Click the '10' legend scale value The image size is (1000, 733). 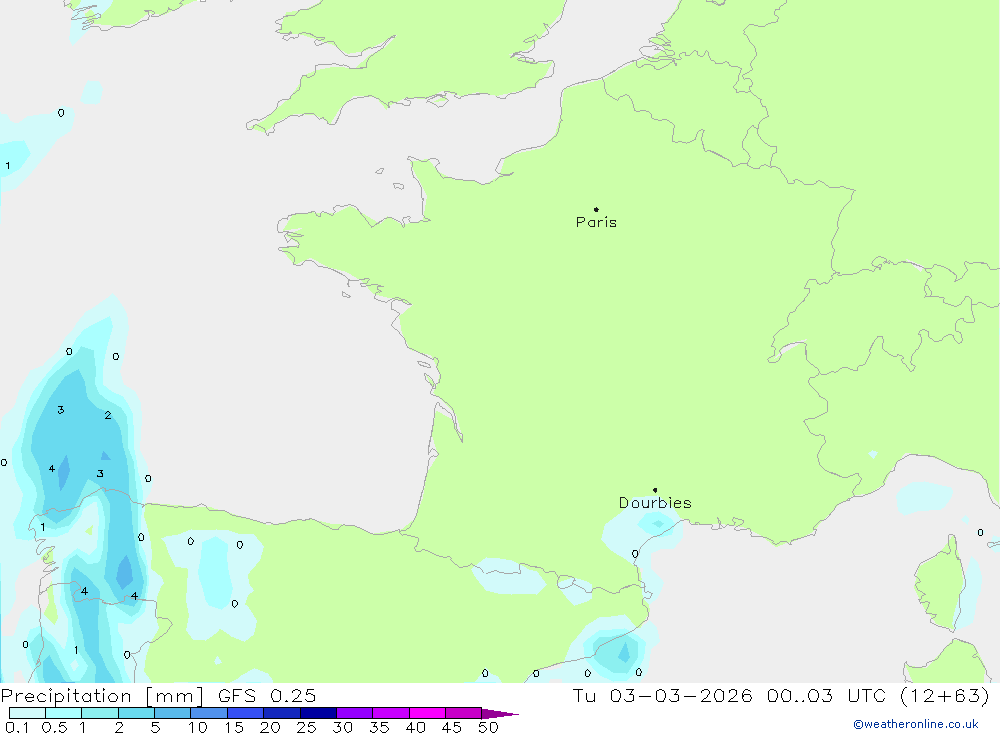point(198,727)
